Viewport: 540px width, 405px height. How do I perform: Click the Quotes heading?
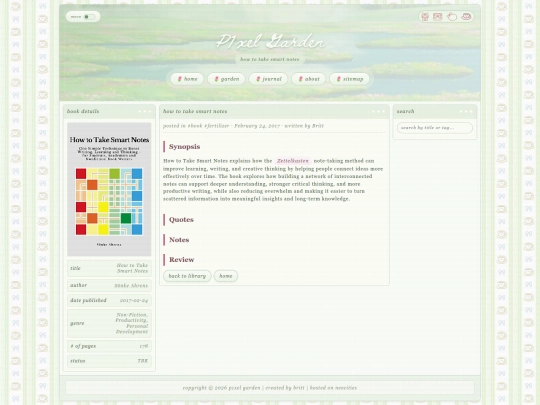181,220
